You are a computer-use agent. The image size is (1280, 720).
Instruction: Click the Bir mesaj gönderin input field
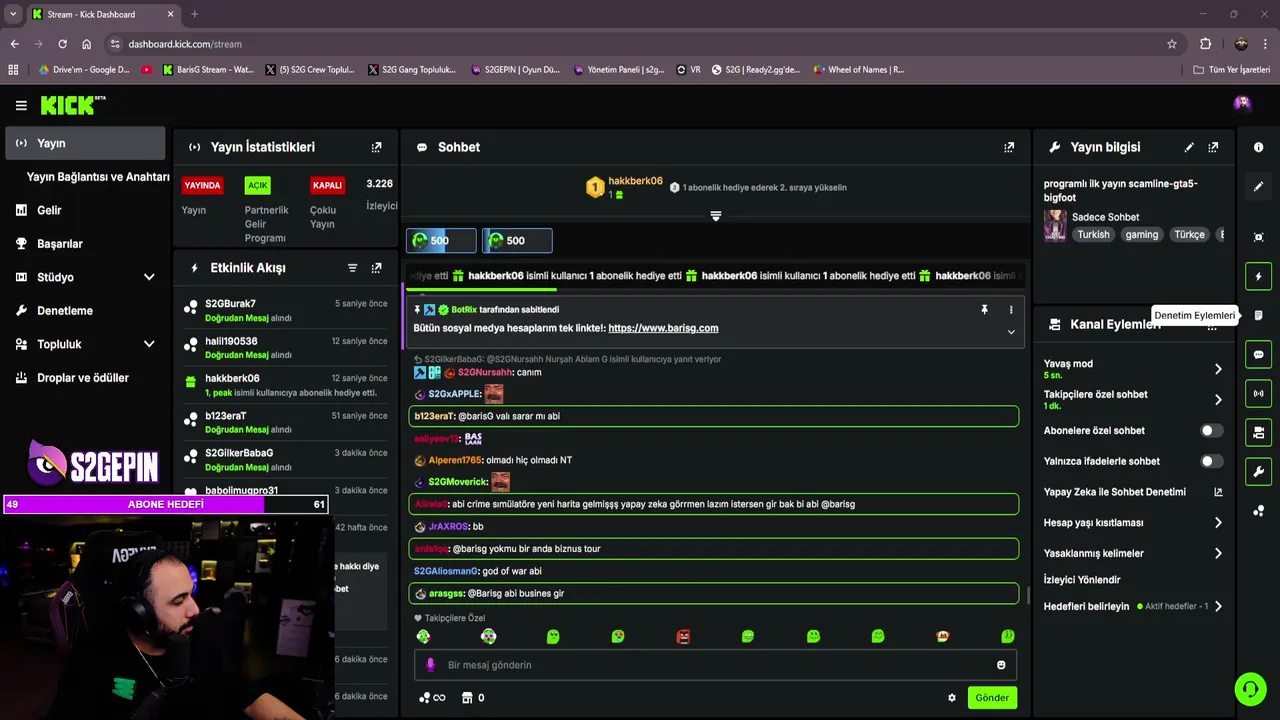[715, 665]
